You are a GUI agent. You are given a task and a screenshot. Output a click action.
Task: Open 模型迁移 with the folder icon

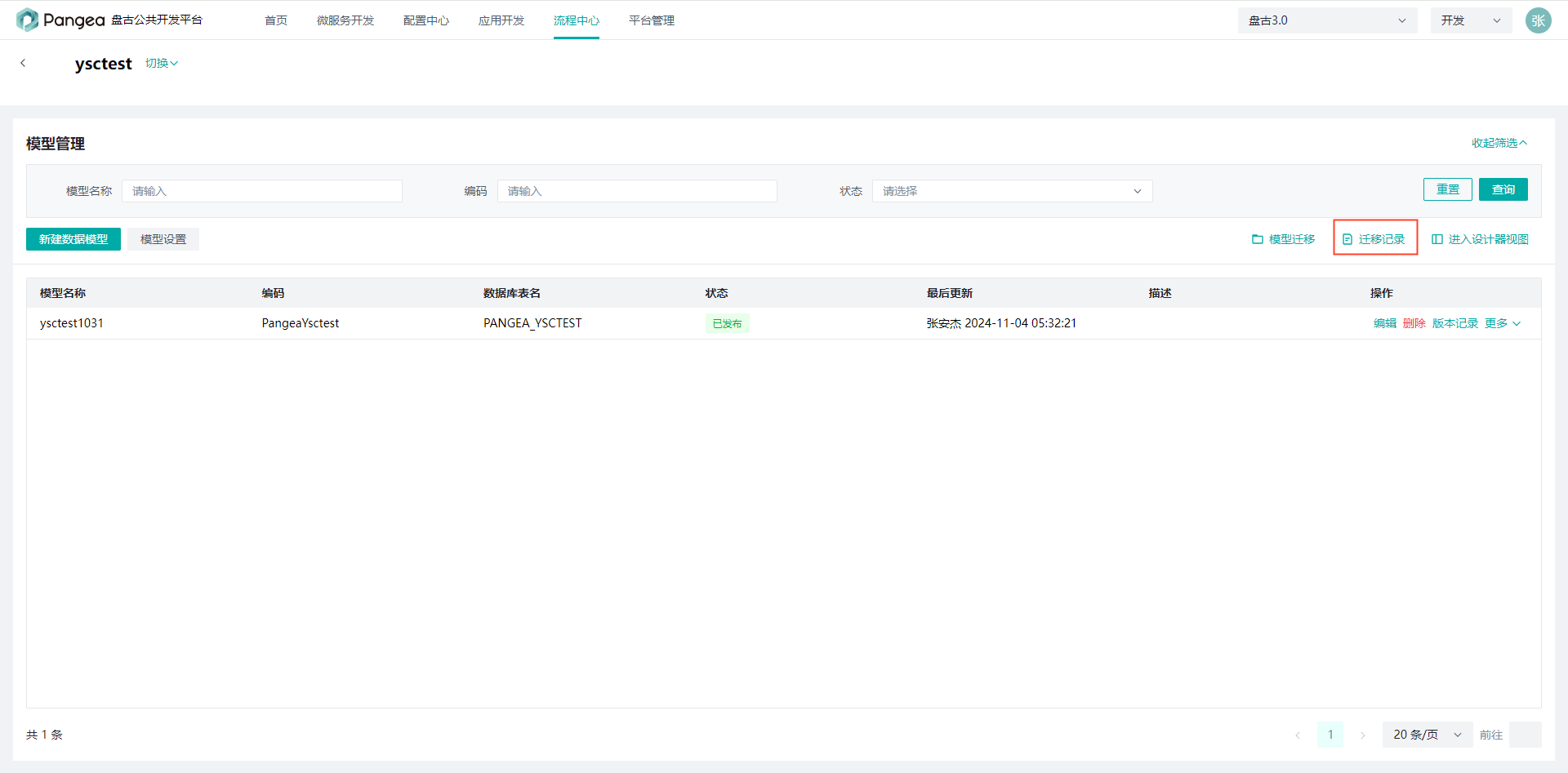click(1283, 239)
